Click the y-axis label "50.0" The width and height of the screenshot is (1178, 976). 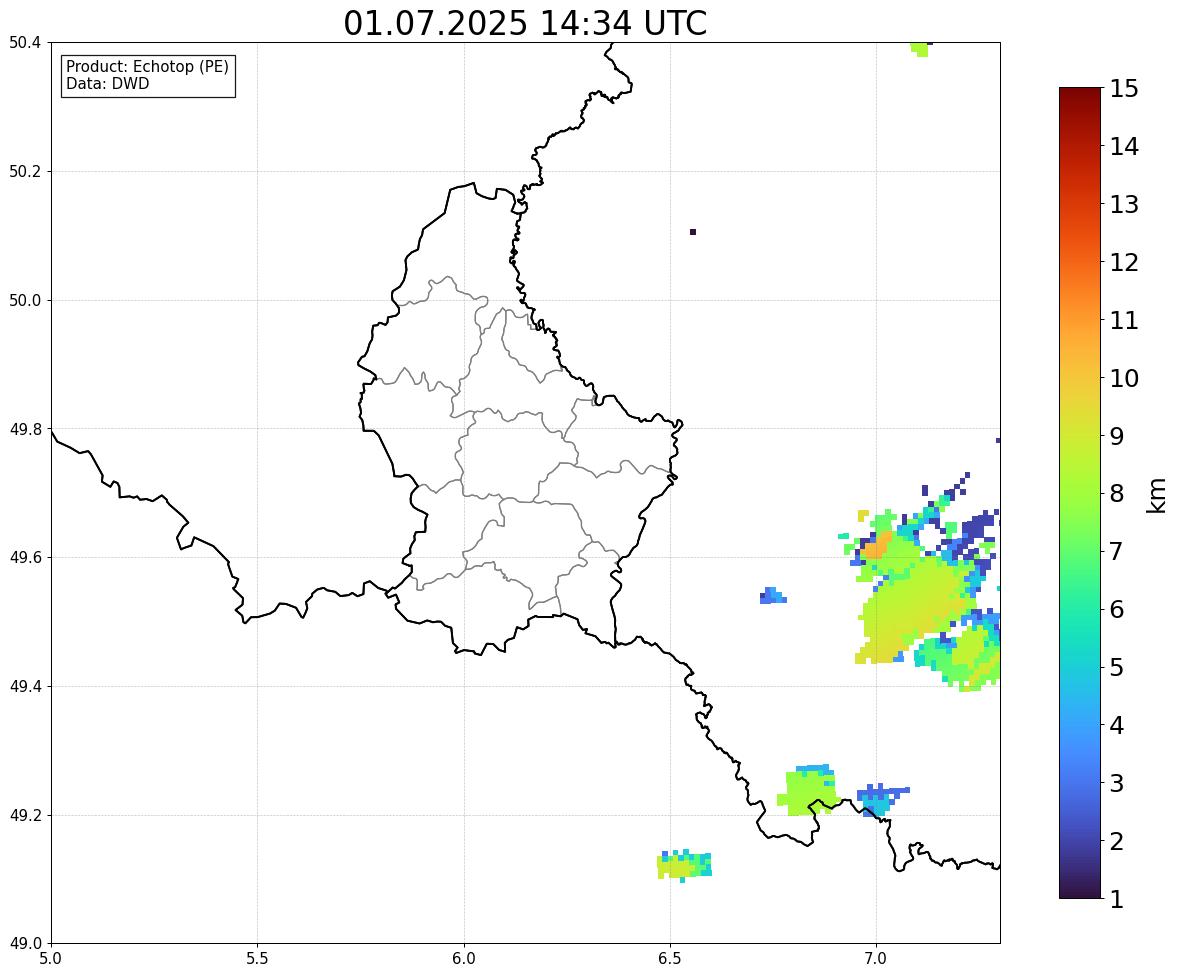[23, 301]
